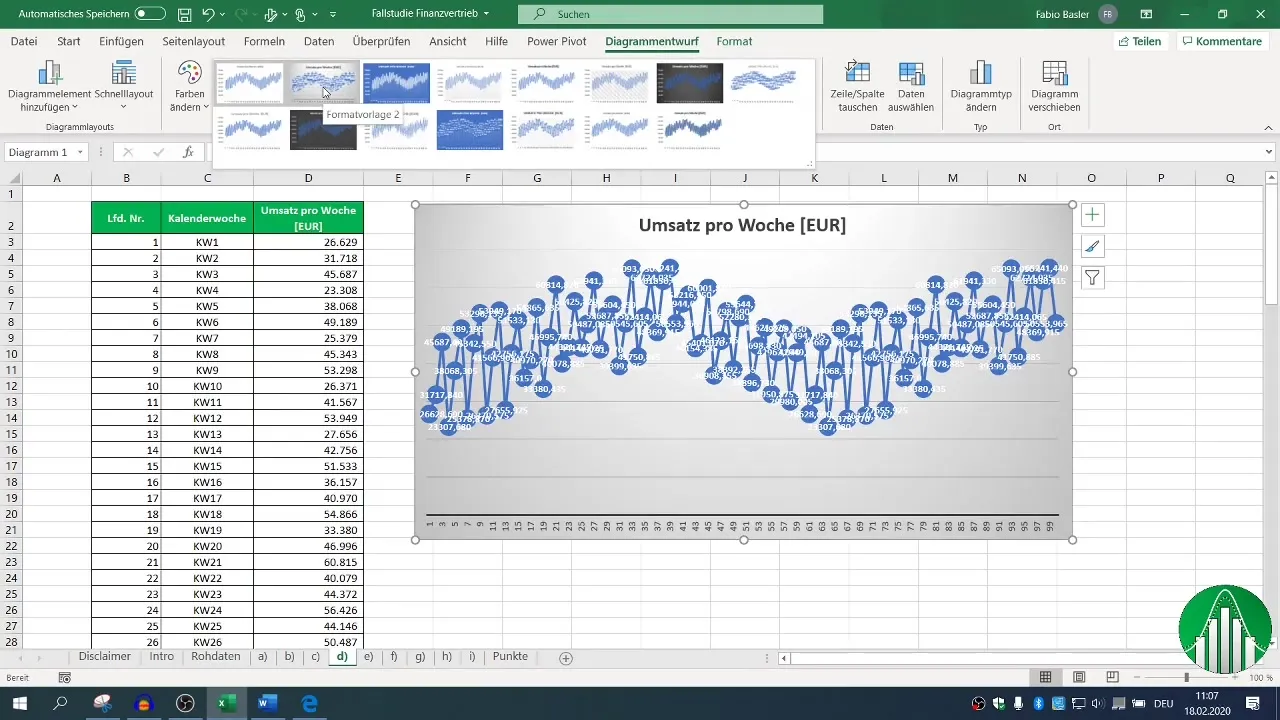Viewport: 1280px width, 720px height.
Task: Open Word from the taskbar
Action: click(267, 703)
